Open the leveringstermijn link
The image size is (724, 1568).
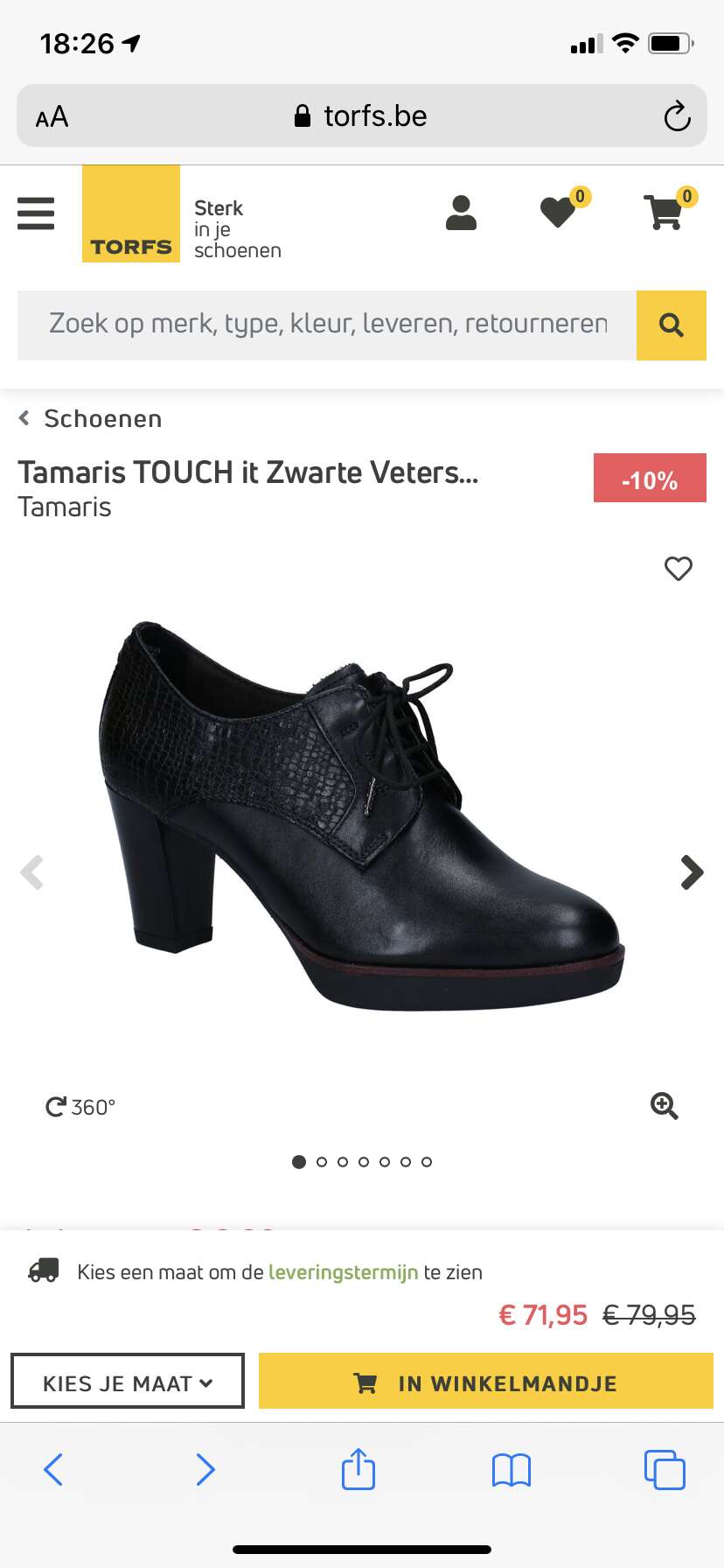(344, 1272)
